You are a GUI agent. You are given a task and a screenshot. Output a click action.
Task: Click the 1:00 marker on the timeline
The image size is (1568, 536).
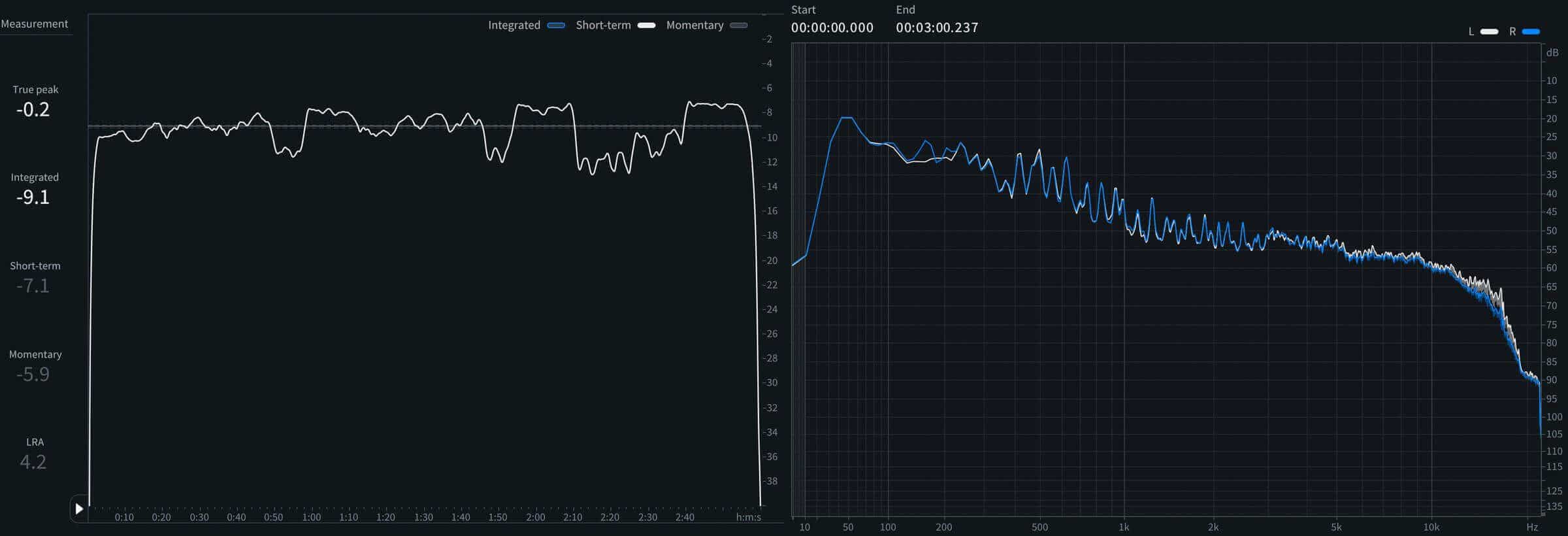point(312,517)
